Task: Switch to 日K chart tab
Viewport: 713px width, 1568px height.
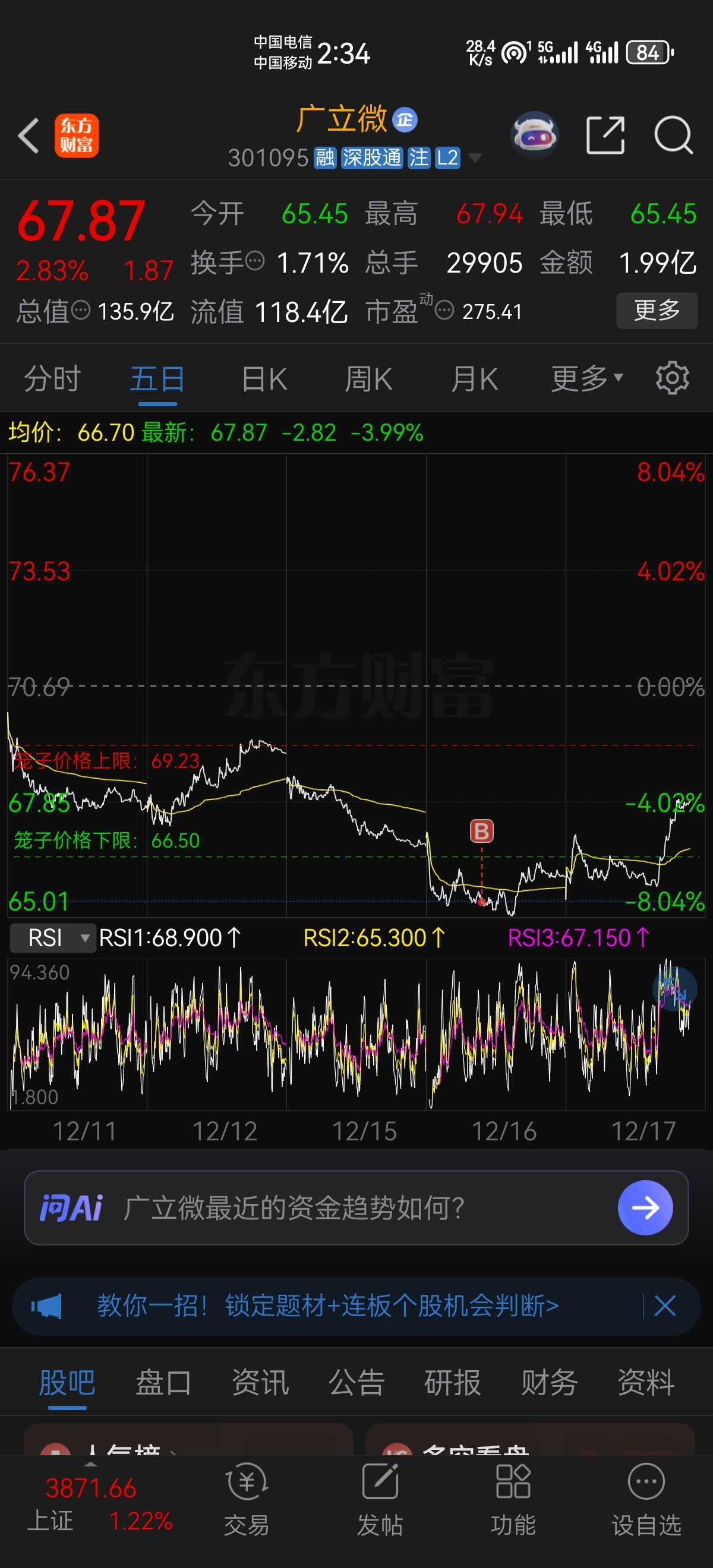Action: (x=264, y=378)
